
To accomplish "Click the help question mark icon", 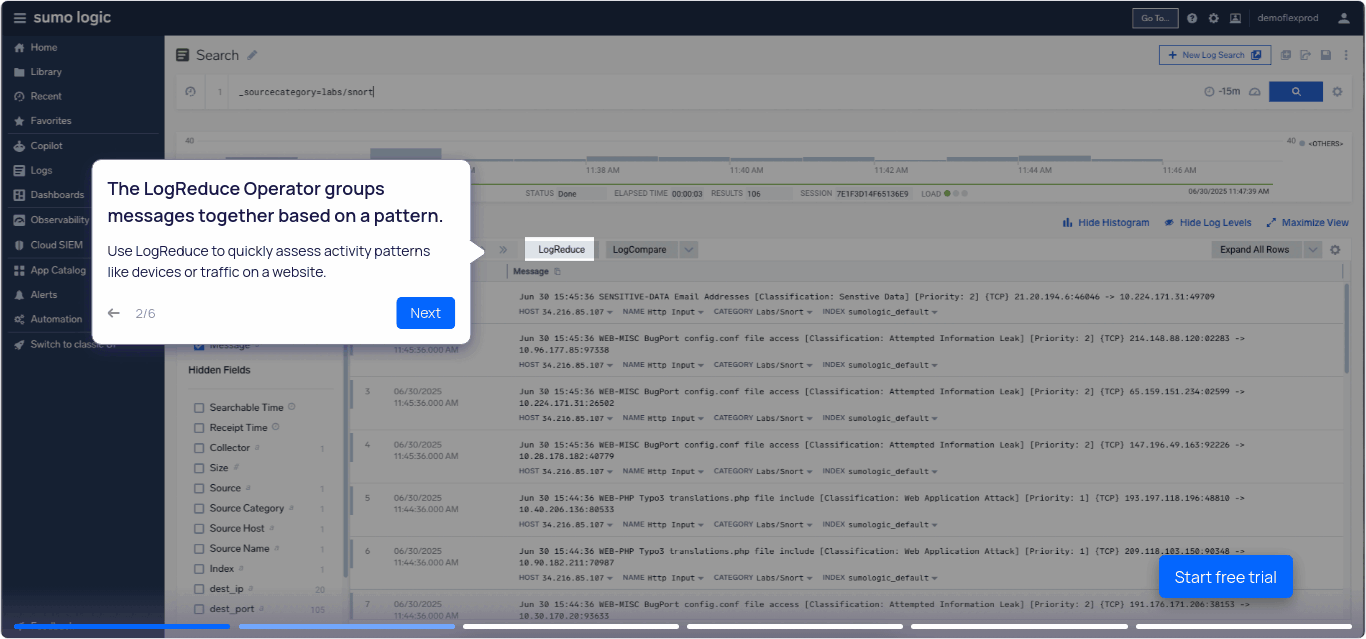I will point(1192,18).
